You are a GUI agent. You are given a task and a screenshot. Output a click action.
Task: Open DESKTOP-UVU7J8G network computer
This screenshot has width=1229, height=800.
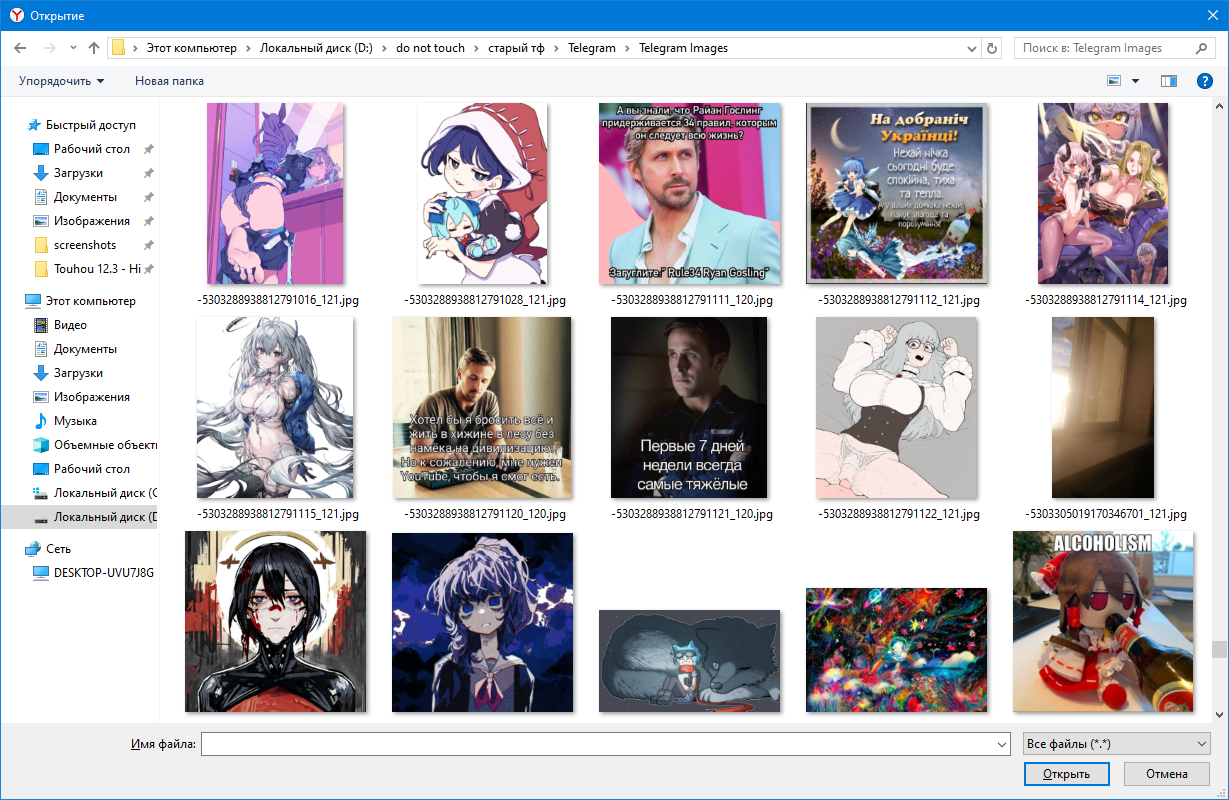coord(103,573)
